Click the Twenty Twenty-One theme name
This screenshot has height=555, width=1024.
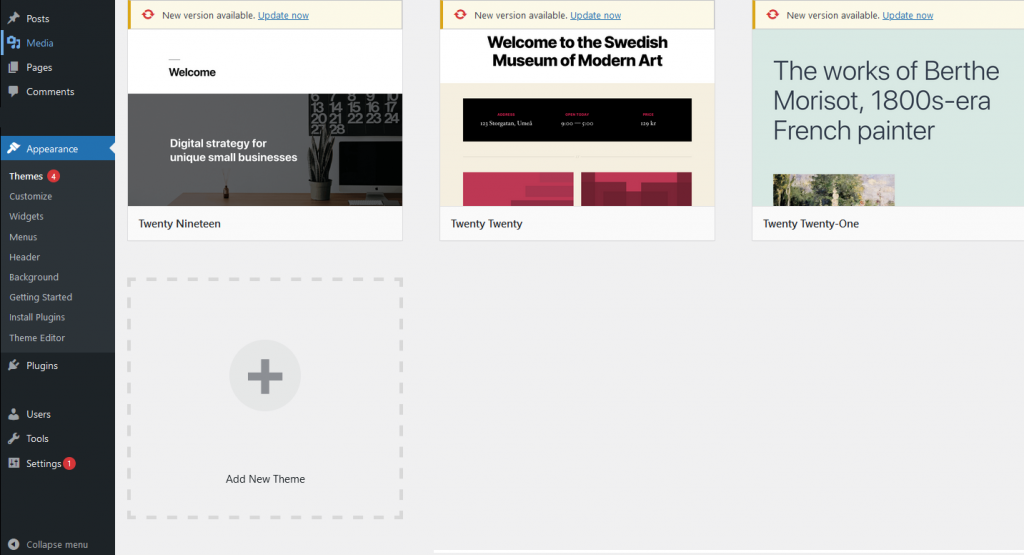click(811, 223)
